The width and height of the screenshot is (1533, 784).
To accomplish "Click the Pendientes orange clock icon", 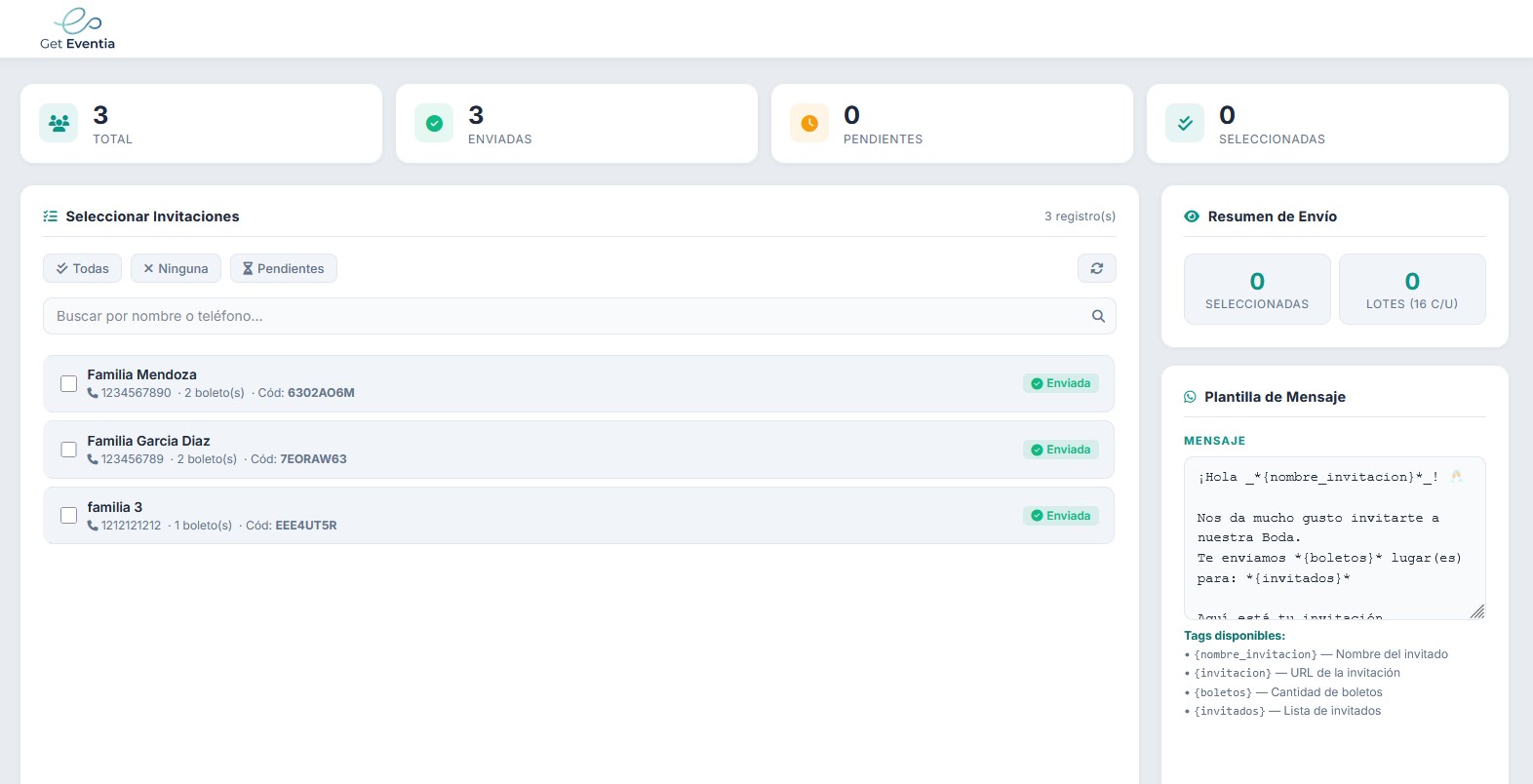I will (809, 124).
